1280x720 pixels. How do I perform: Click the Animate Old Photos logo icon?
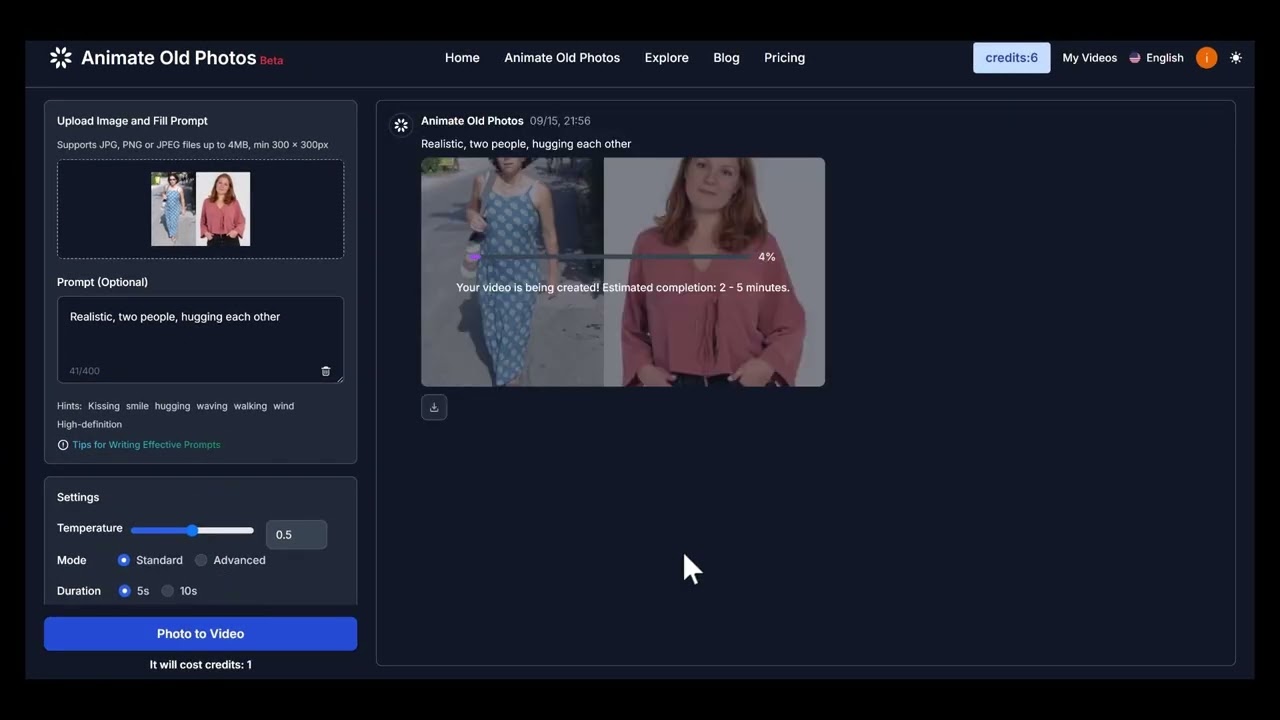click(61, 58)
